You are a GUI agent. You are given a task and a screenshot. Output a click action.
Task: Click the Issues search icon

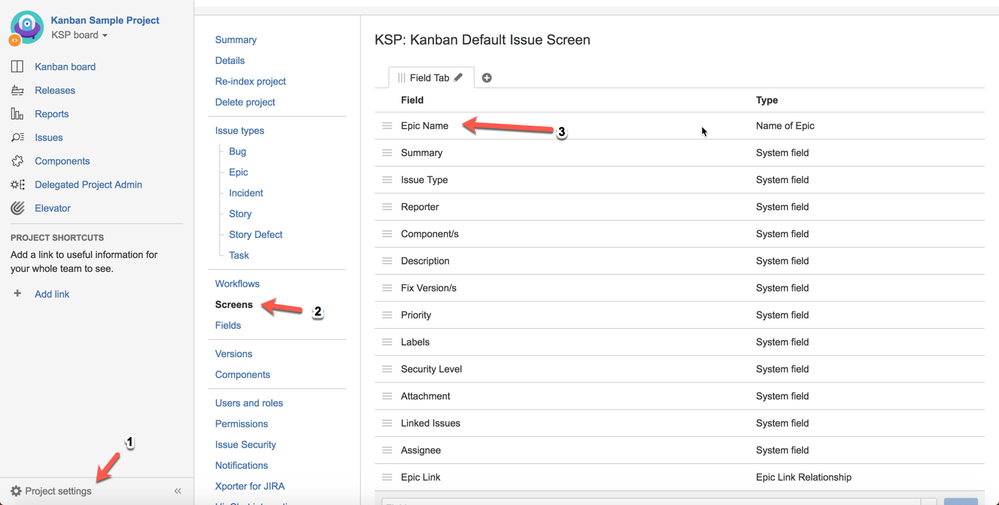pos(17,138)
